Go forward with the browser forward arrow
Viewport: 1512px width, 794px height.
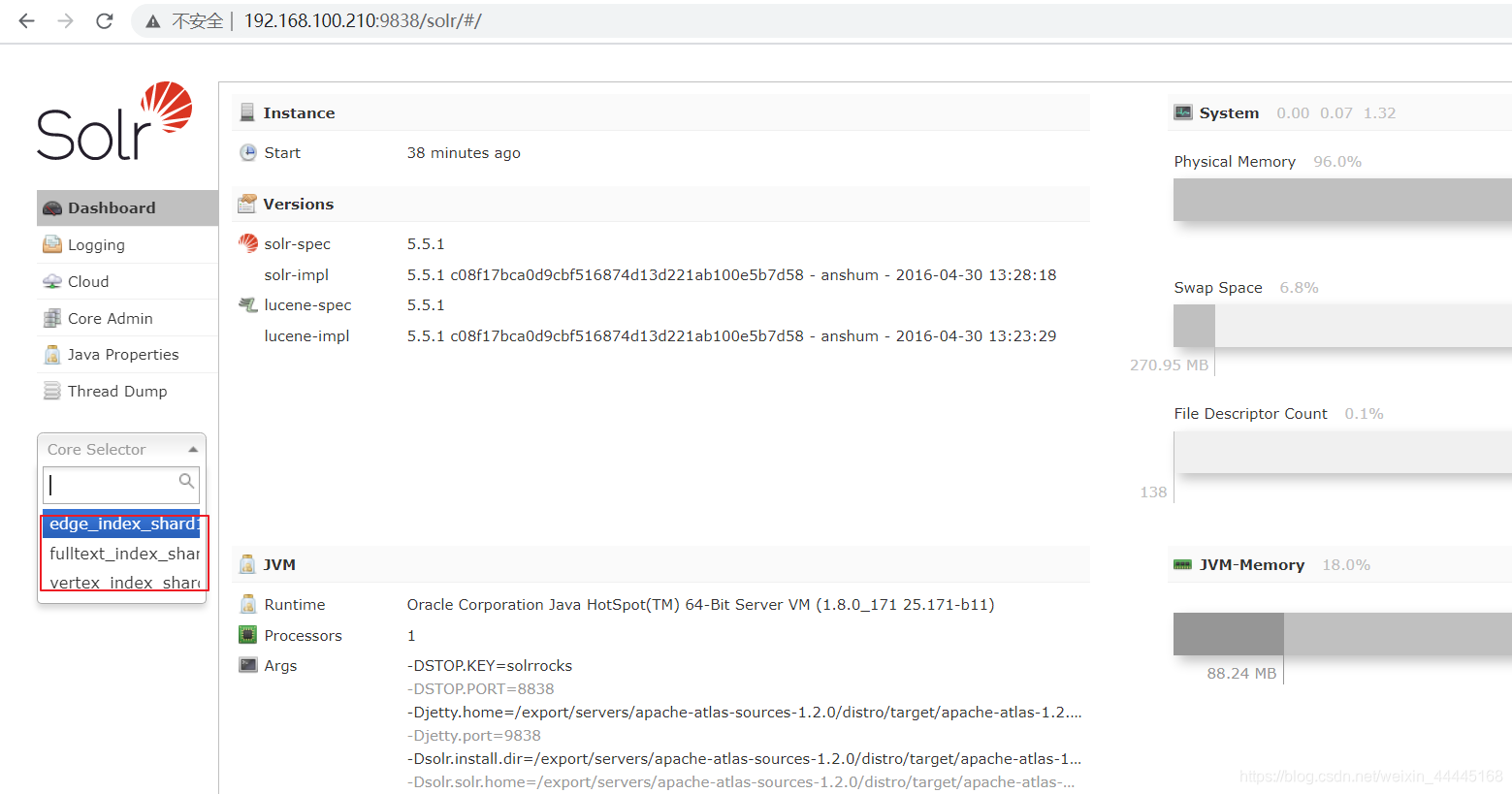(x=65, y=20)
